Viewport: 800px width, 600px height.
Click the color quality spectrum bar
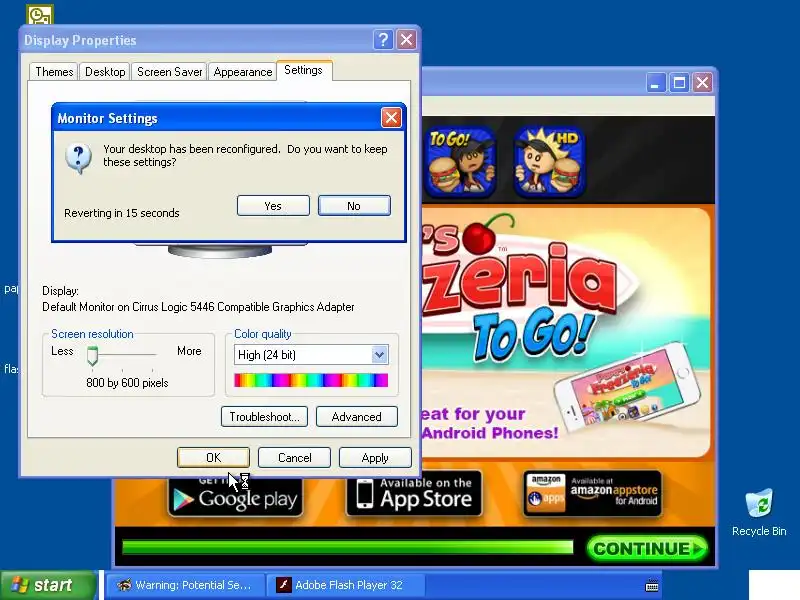pos(311,380)
